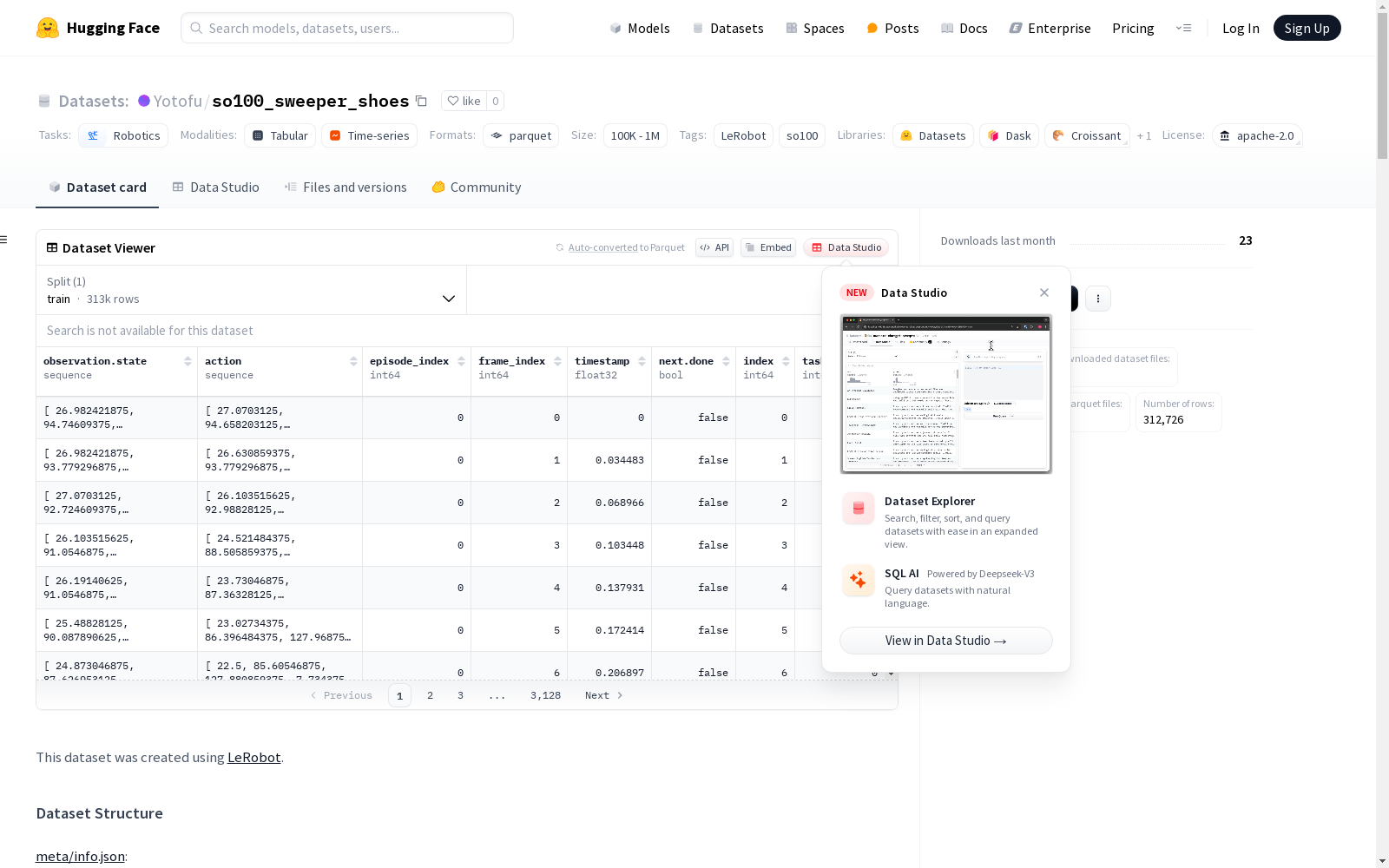The height and width of the screenshot is (868, 1389).
Task: Open the Community tab
Action: [477, 187]
